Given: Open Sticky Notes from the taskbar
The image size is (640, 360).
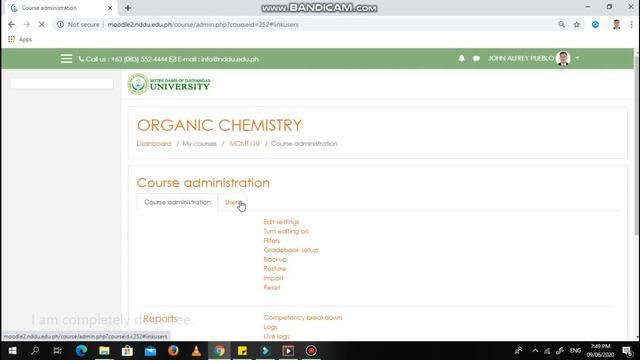Looking at the screenshot, I should 242,351.
